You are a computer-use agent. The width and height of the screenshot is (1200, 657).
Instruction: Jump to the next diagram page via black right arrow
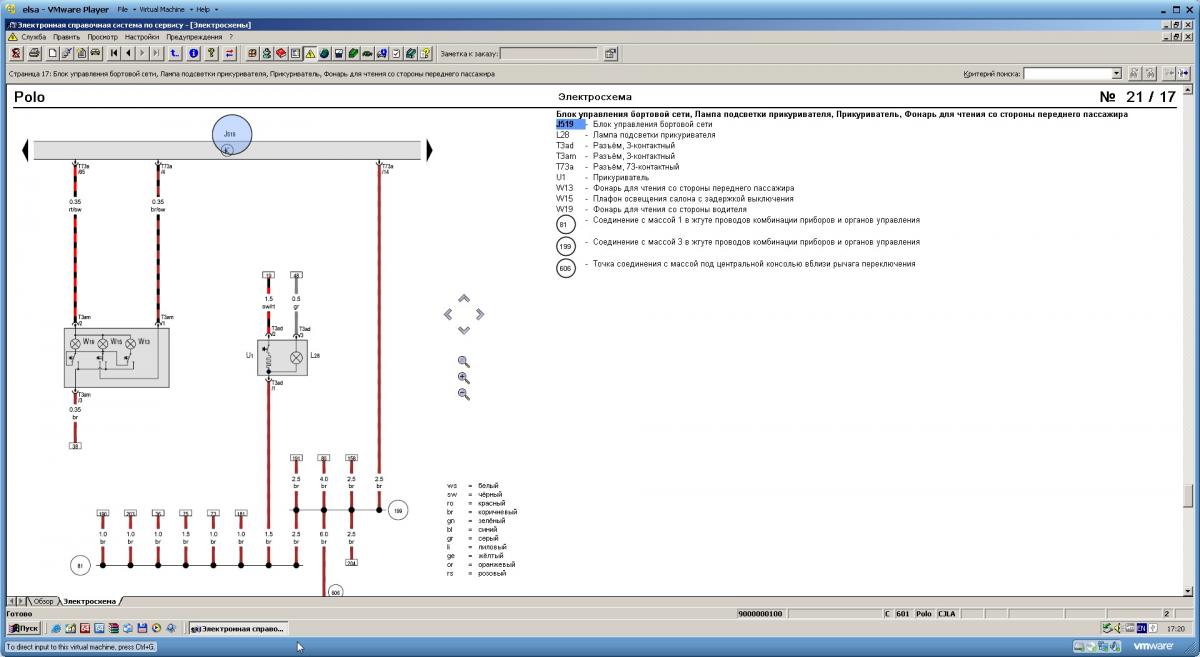(x=430, y=150)
